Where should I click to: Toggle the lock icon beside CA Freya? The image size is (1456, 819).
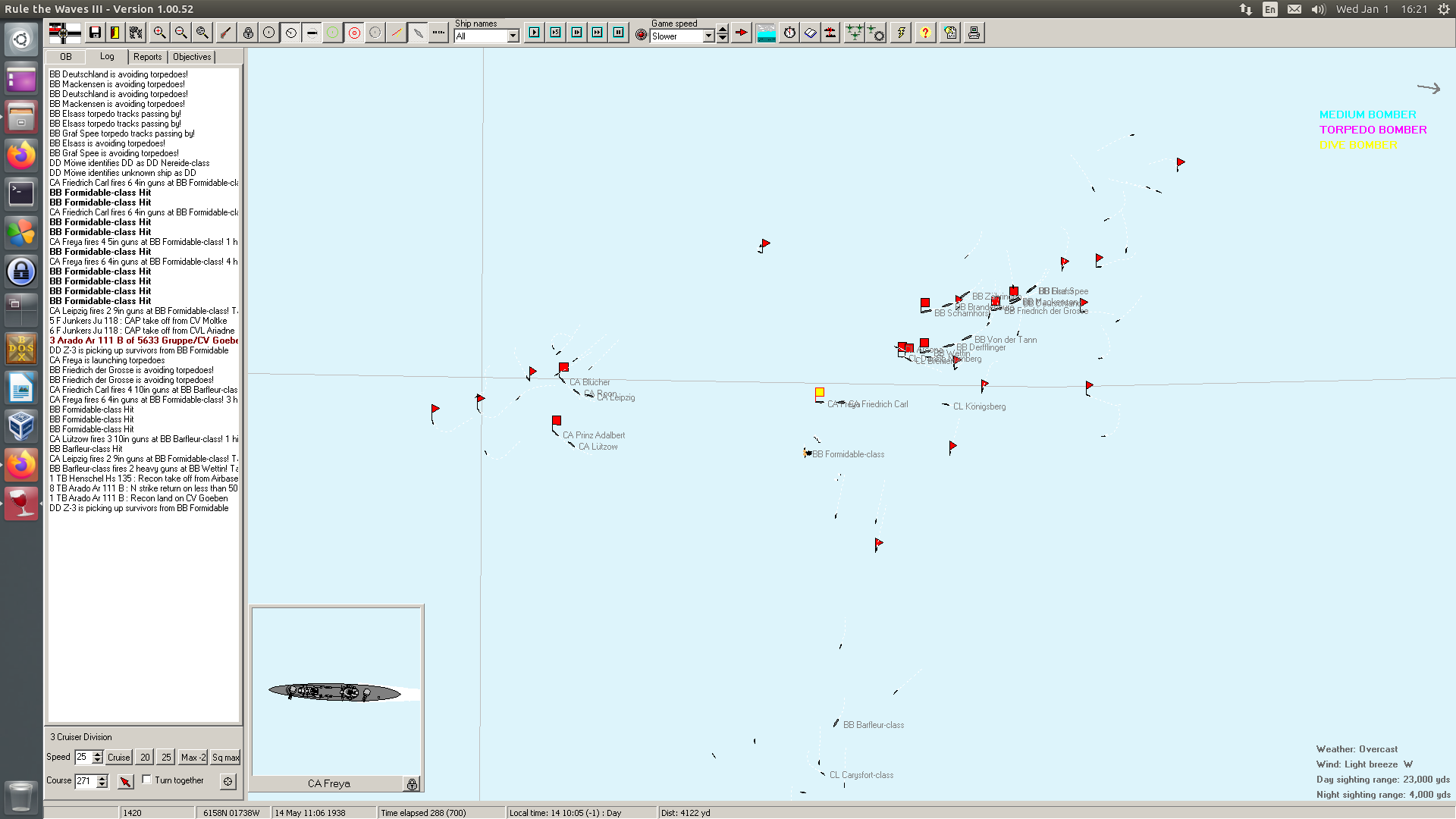coord(412,784)
